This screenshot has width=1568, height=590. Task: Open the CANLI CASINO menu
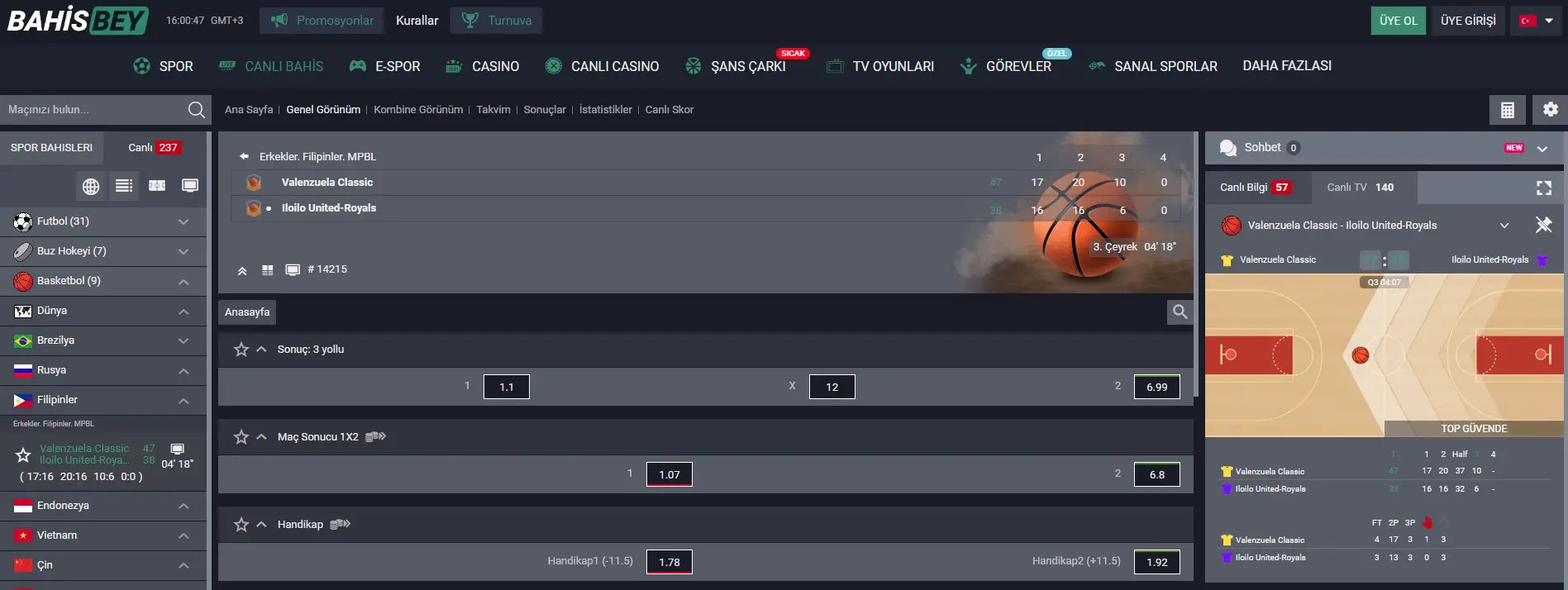click(x=602, y=66)
